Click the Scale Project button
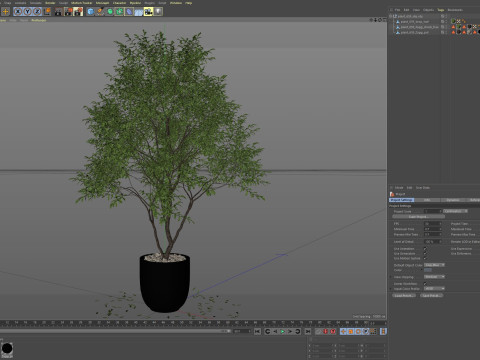The height and width of the screenshot is (360, 480). point(418,217)
